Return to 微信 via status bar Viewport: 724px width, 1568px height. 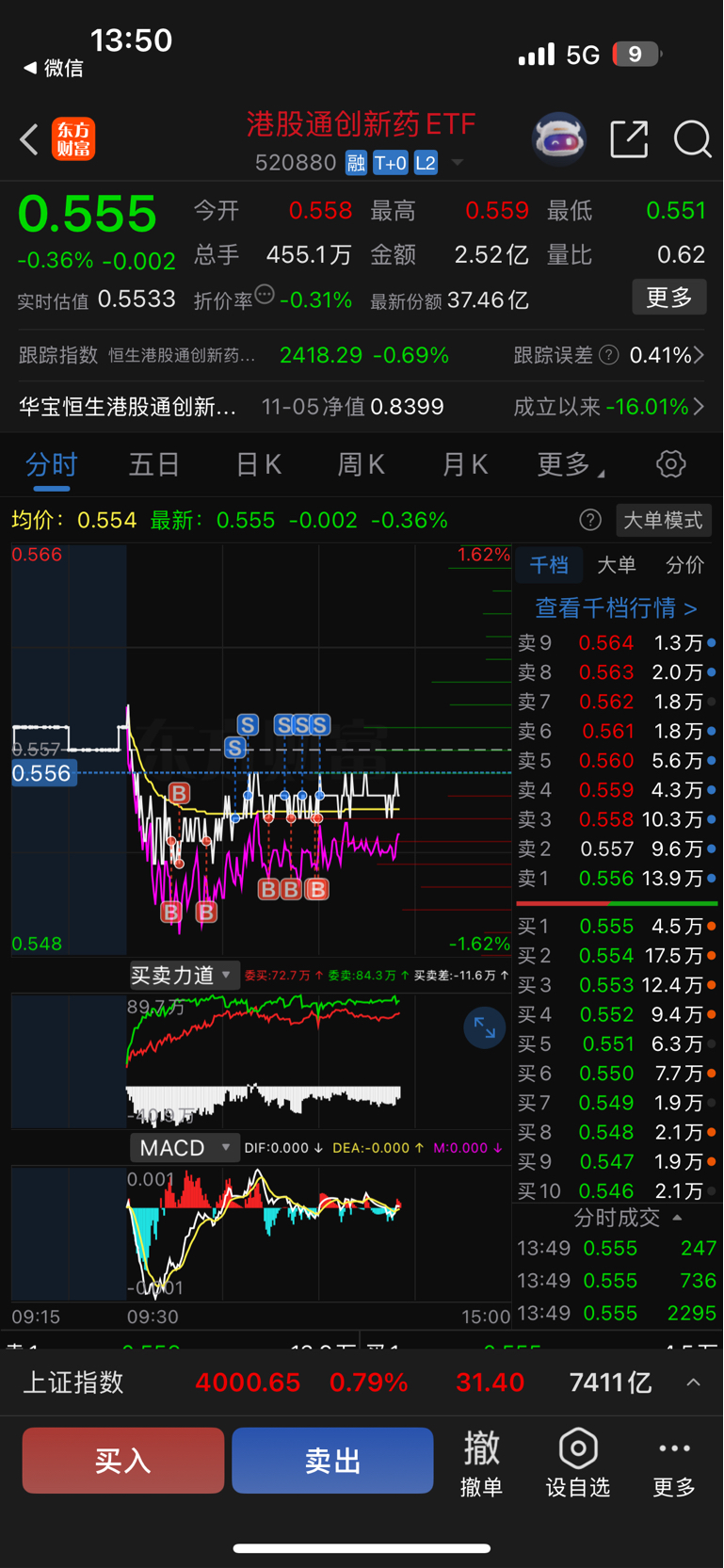tap(54, 68)
